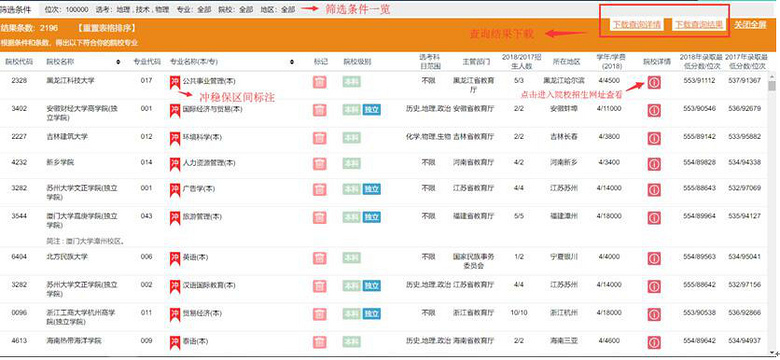Open school details icon for 安徽财经大学商学院

pos(654,110)
